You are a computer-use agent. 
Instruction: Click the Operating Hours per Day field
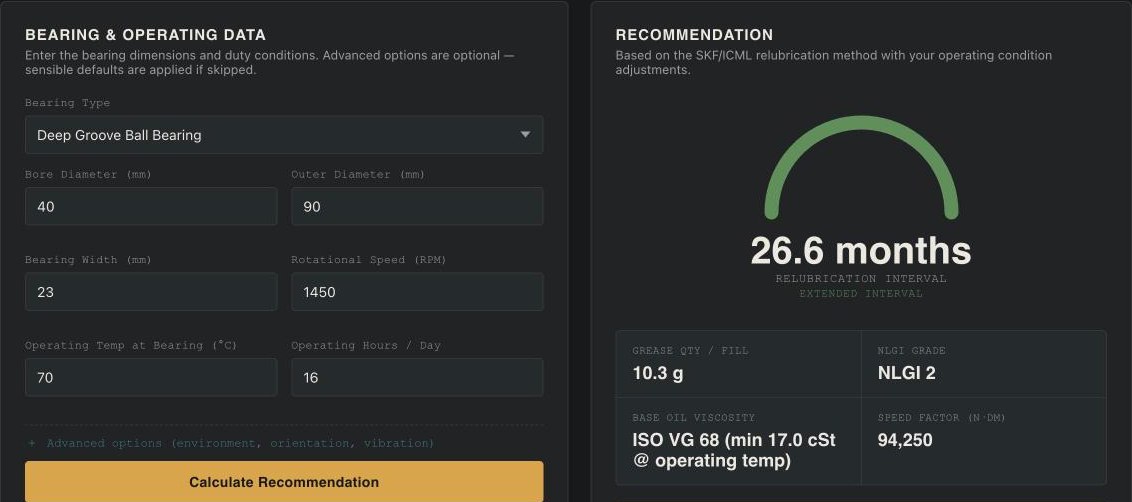click(417, 377)
